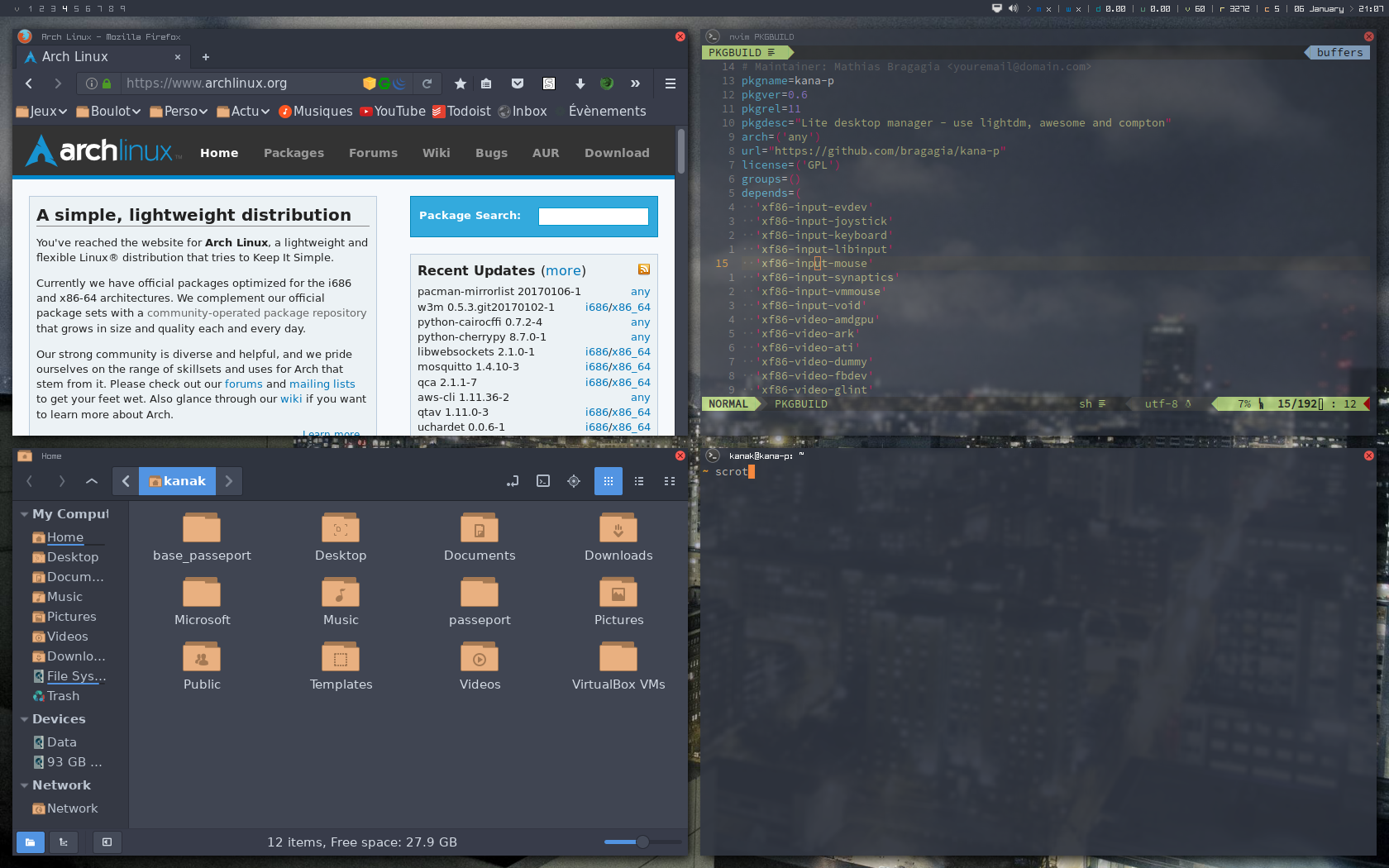This screenshot has height=868, width=1389.
Task: Open the Actu bookmarks folder dropdown
Action: [243, 112]
